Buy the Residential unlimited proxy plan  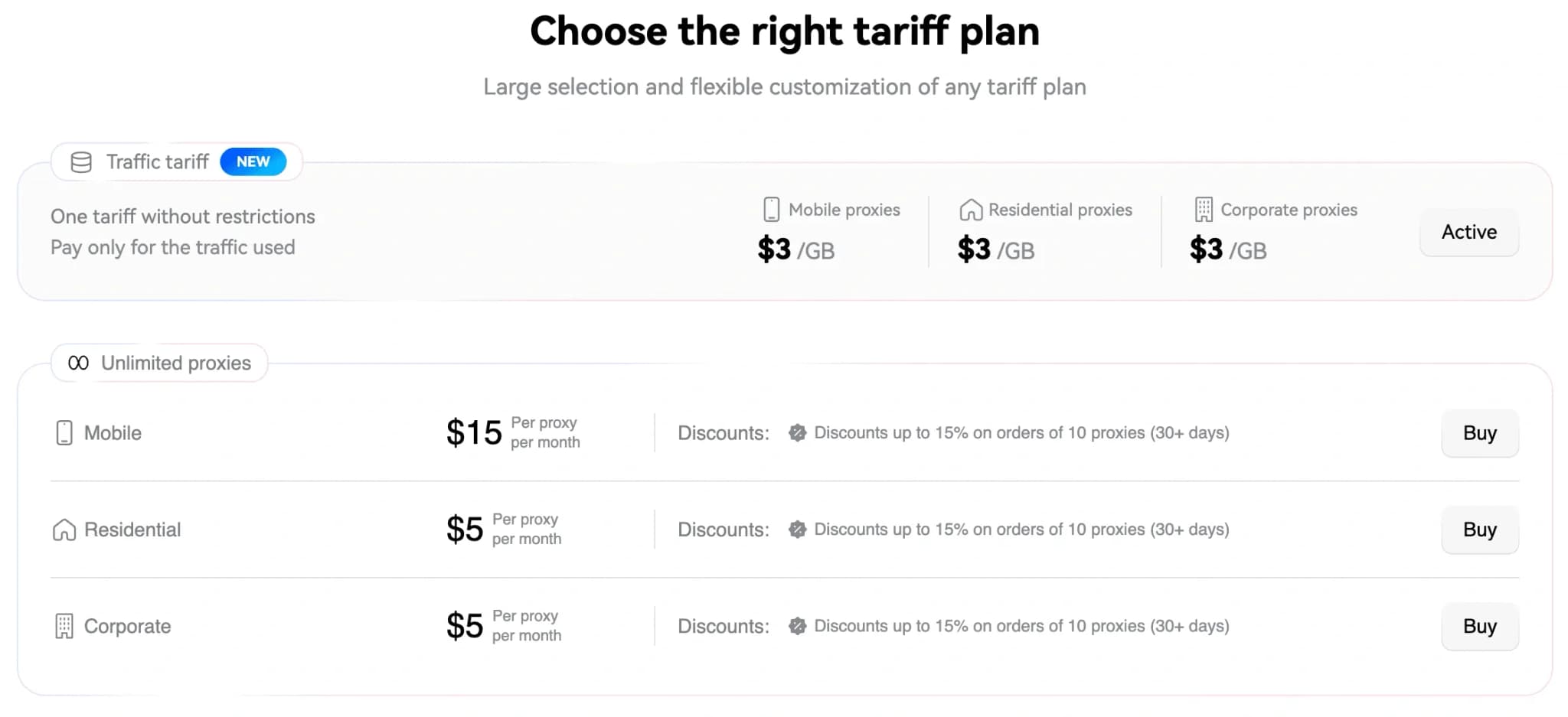(x=1479, y=530)
